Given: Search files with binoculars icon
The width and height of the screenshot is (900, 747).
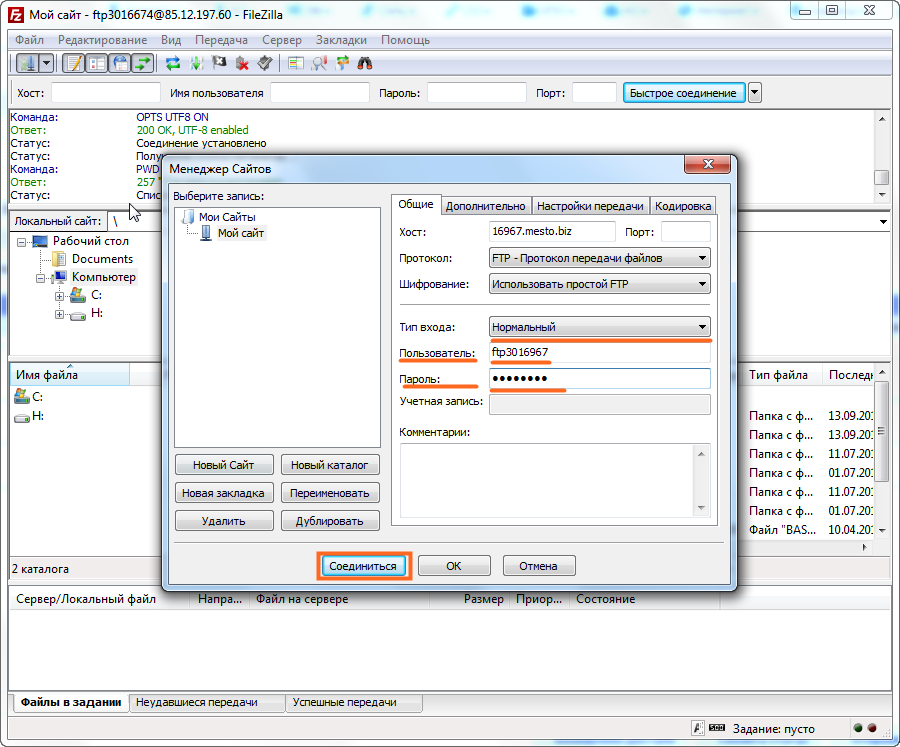Looking at the screenshot, I should tap(365, 63).
